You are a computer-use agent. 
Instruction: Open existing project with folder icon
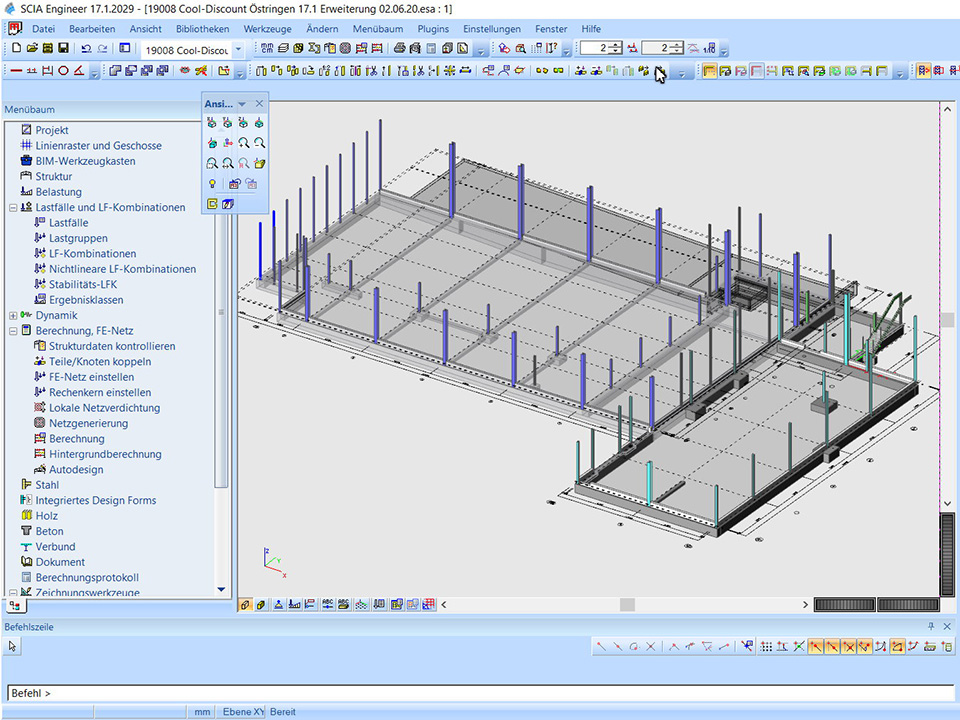click(x=32, y=48)
